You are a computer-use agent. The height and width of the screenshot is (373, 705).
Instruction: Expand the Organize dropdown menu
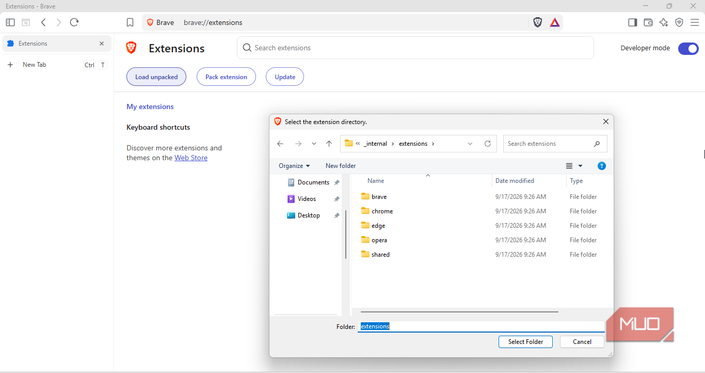tap(294, 166)
